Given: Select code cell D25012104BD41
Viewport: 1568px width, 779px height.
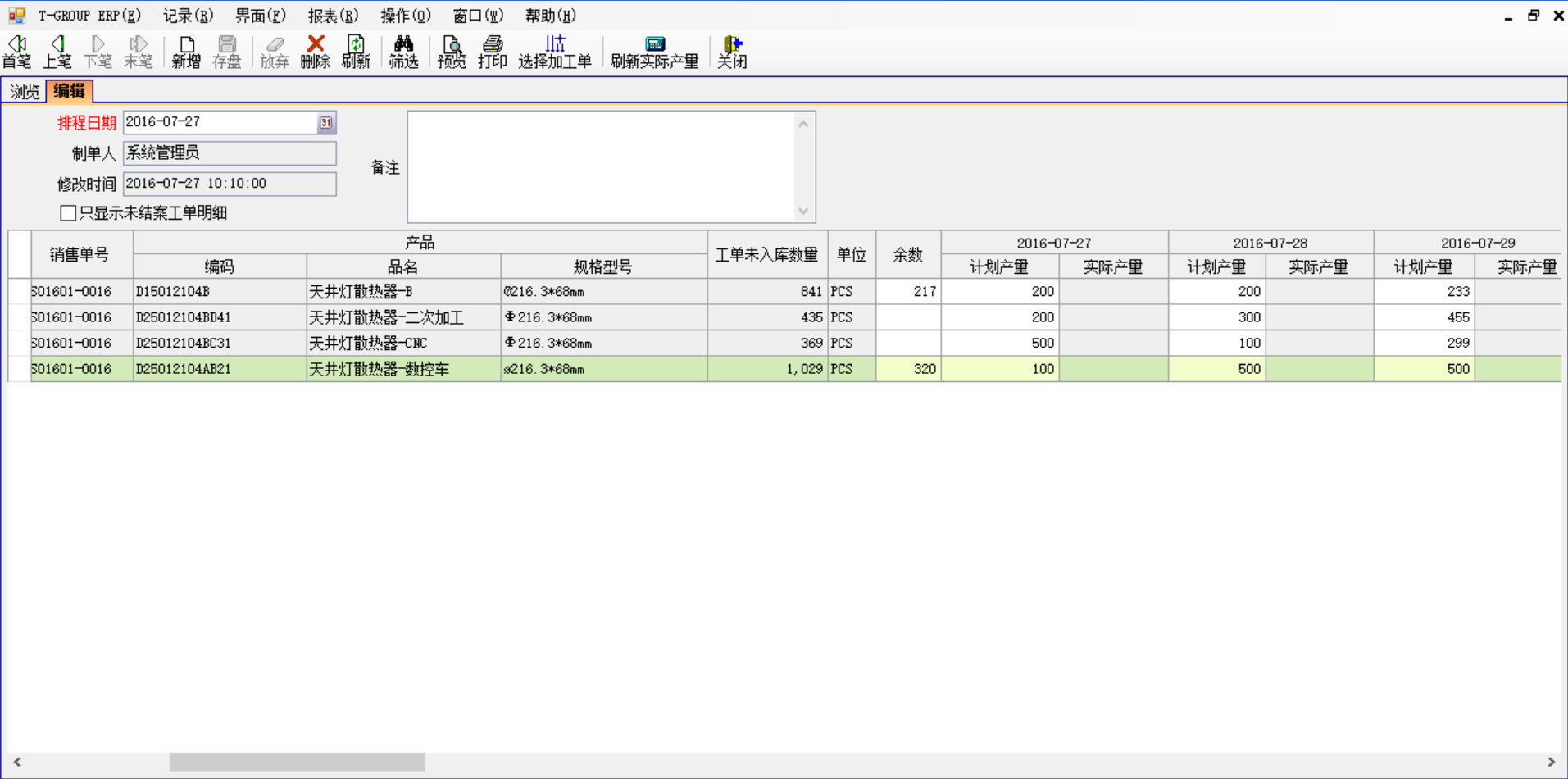Looking at the screenshot, I should [x=220, y=317].
